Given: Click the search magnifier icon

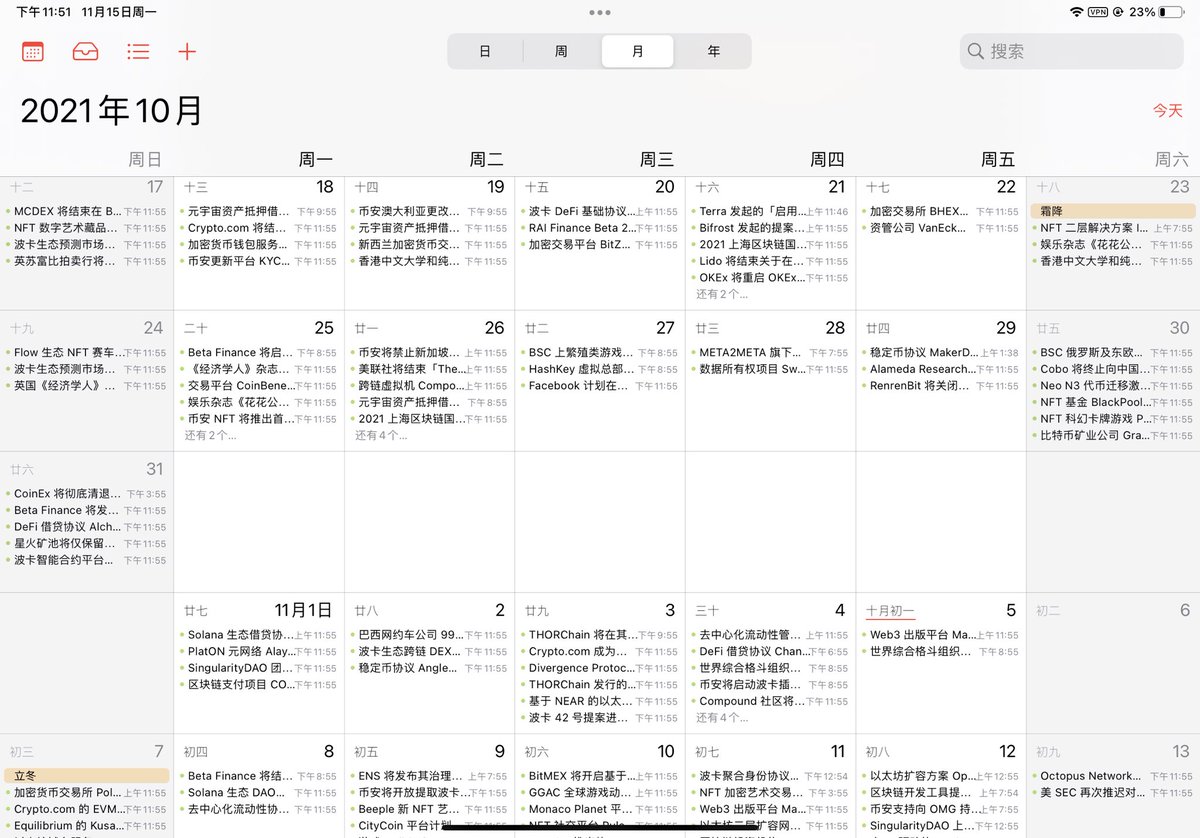Looking at the screenshot, I should tap(976, 50).
